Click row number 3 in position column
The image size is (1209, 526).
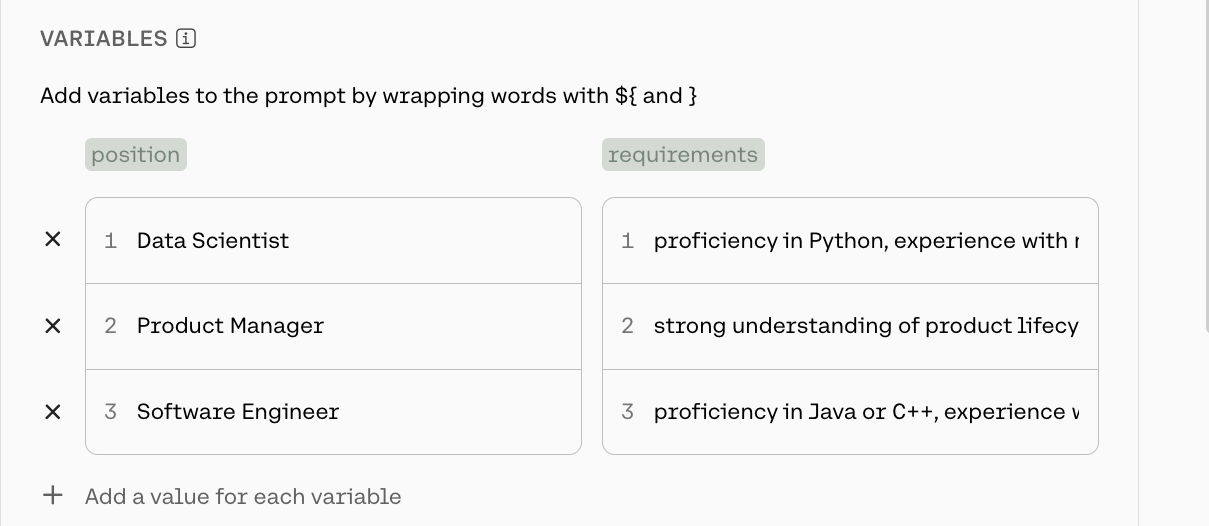111,412
